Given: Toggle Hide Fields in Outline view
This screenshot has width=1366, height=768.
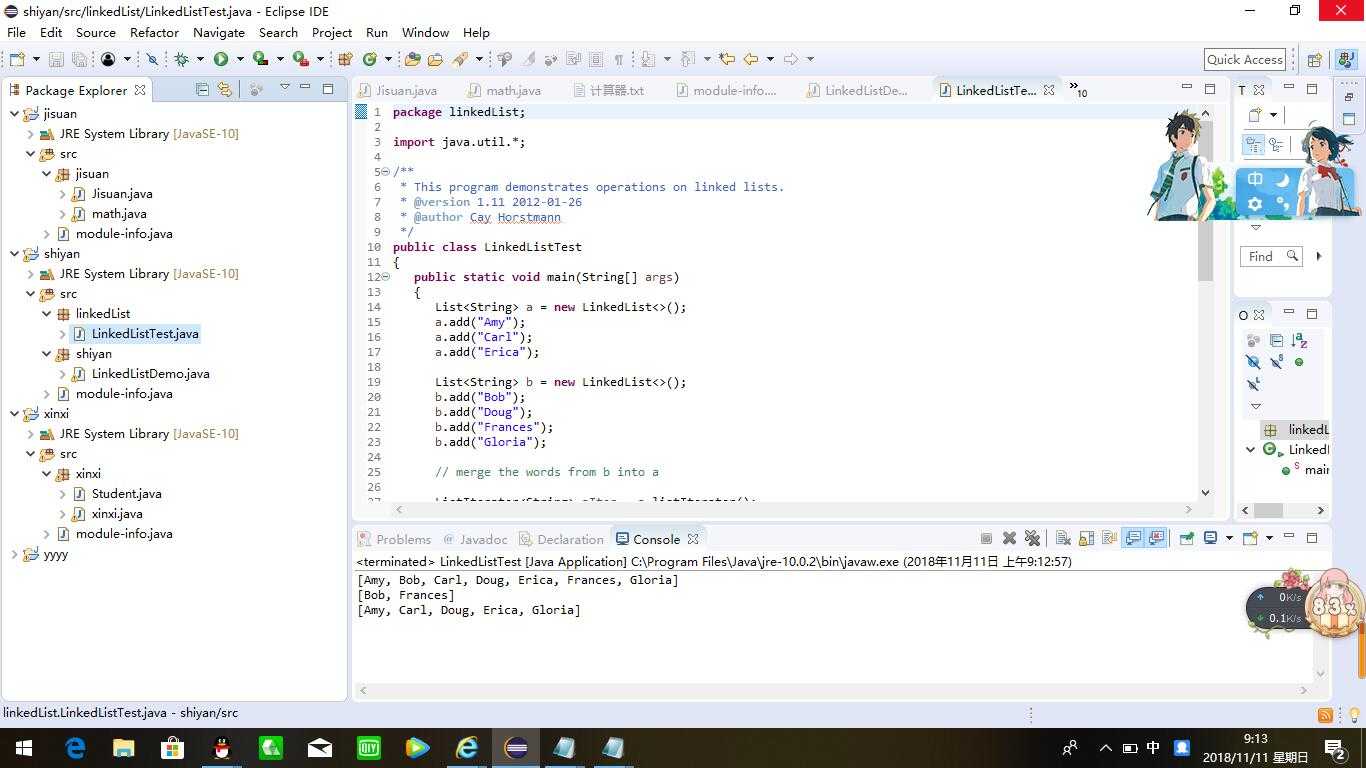Looking at the screenshot, I should 1253,362.
